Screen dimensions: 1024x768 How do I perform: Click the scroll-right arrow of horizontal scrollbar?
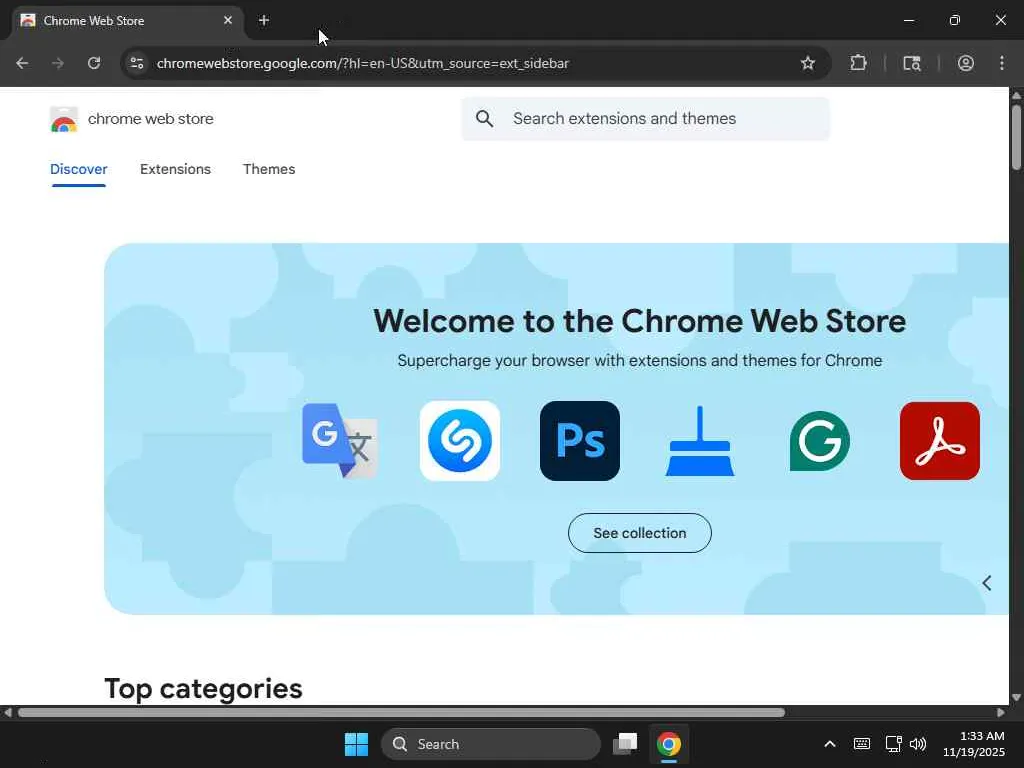(x=1001, y=712)
